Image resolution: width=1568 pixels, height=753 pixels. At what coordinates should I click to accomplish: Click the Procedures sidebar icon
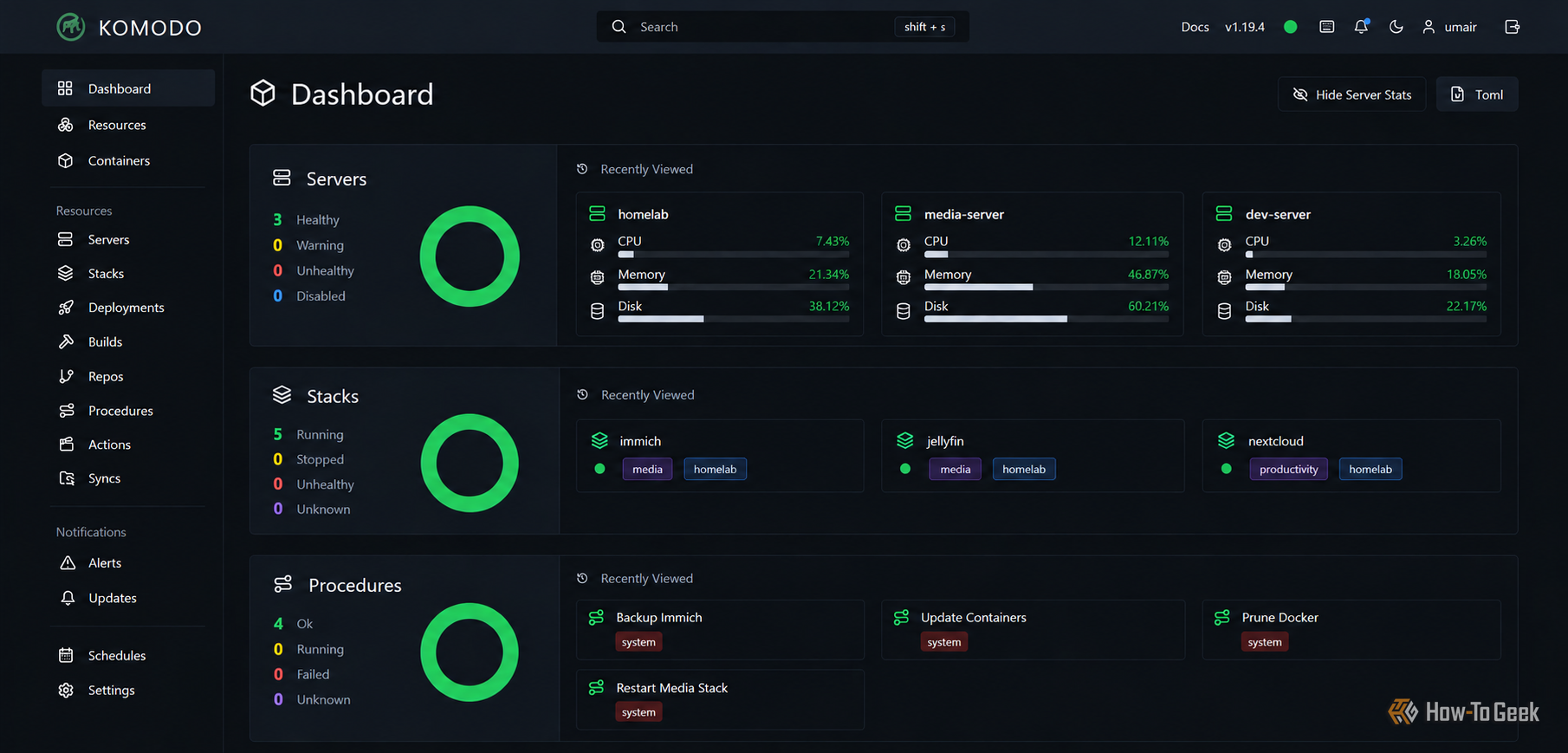[66, 411]
